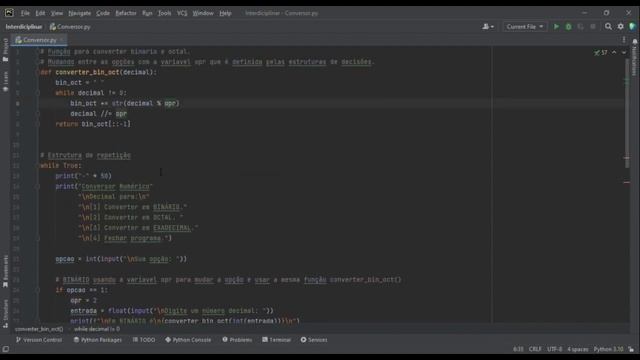Select the Conversor.py editor tab

click(x=39, y=40)
